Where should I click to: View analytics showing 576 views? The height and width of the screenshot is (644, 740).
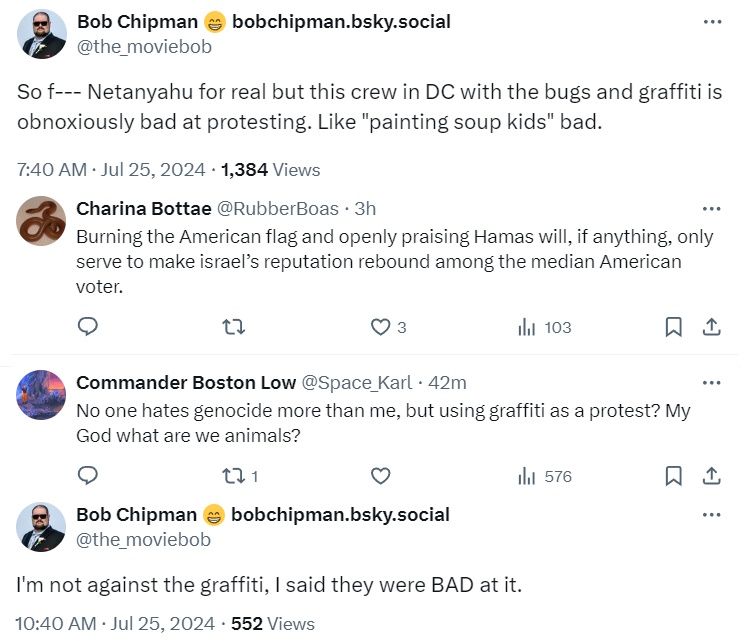pos(545,476)
